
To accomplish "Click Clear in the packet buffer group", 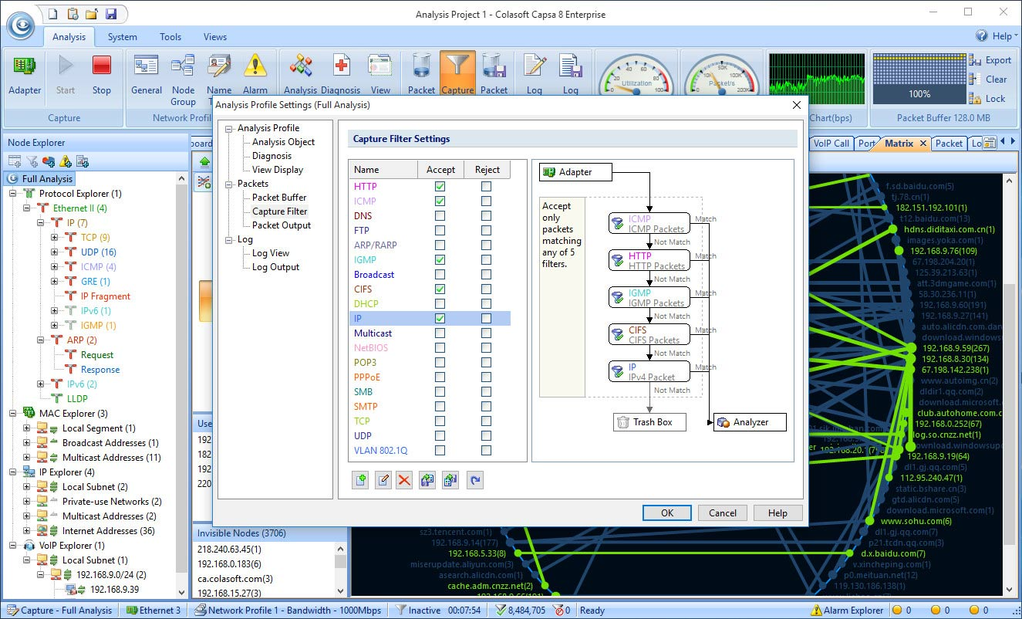I will (989, 79).
